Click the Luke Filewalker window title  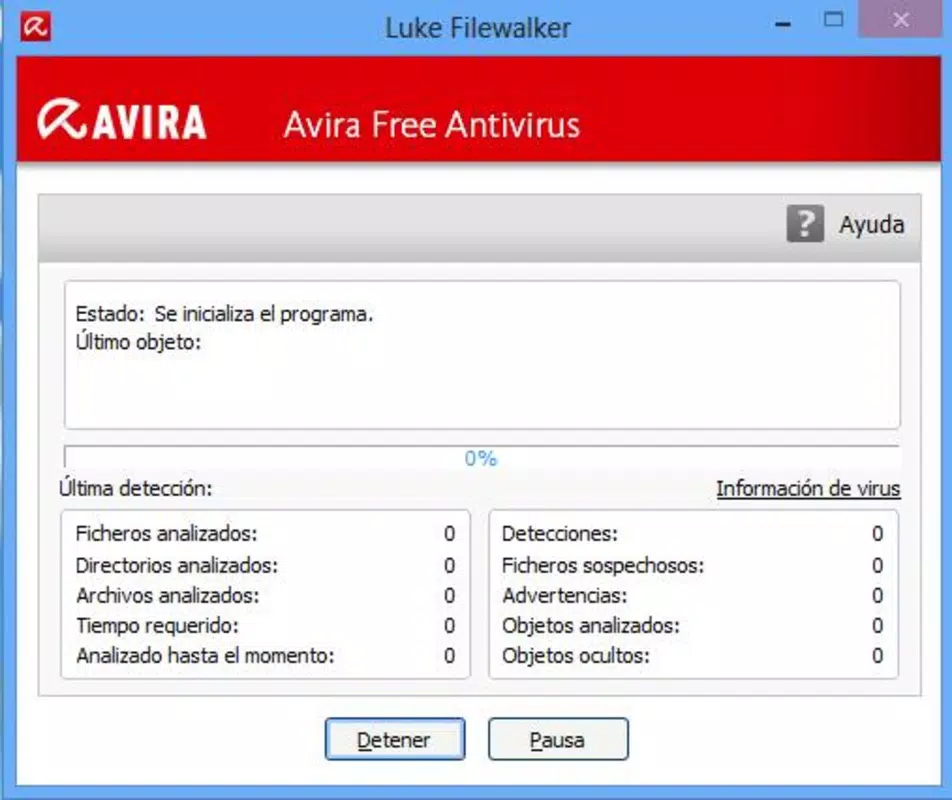tap(478, 28)
